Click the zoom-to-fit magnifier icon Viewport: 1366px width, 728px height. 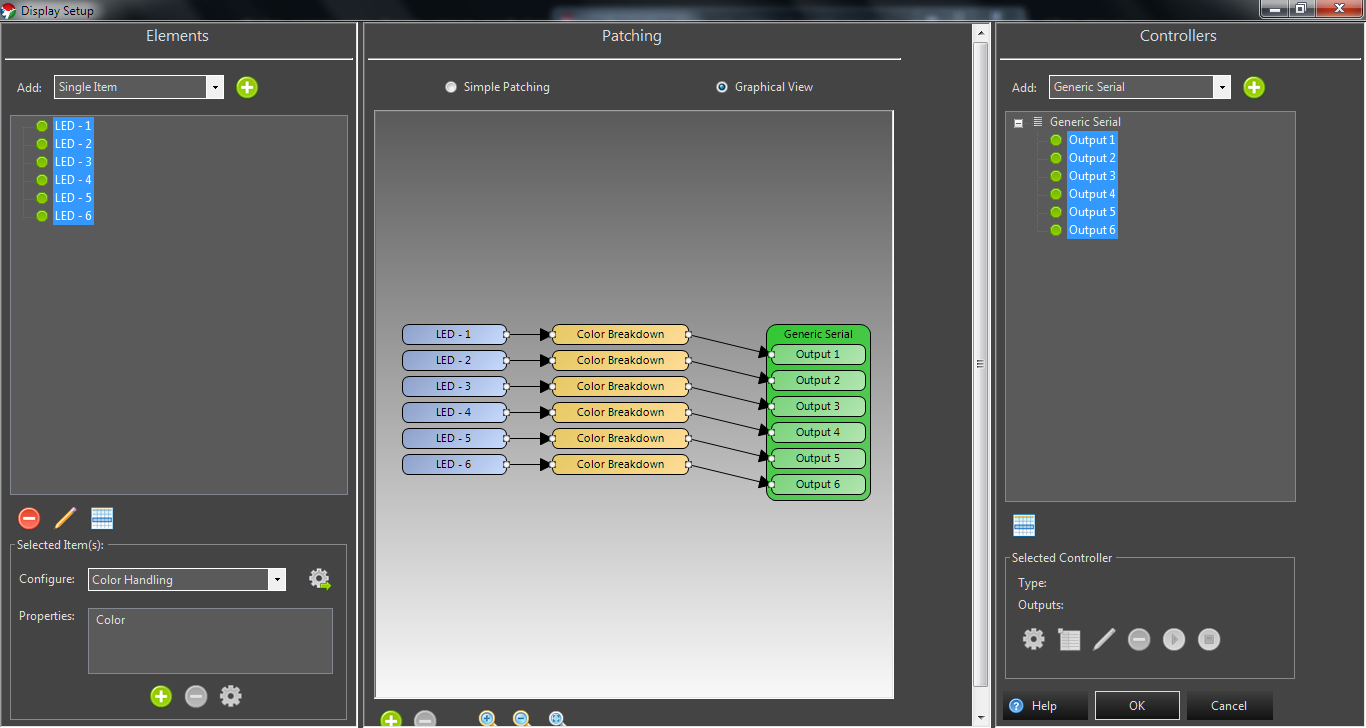(x=558, y=719)
